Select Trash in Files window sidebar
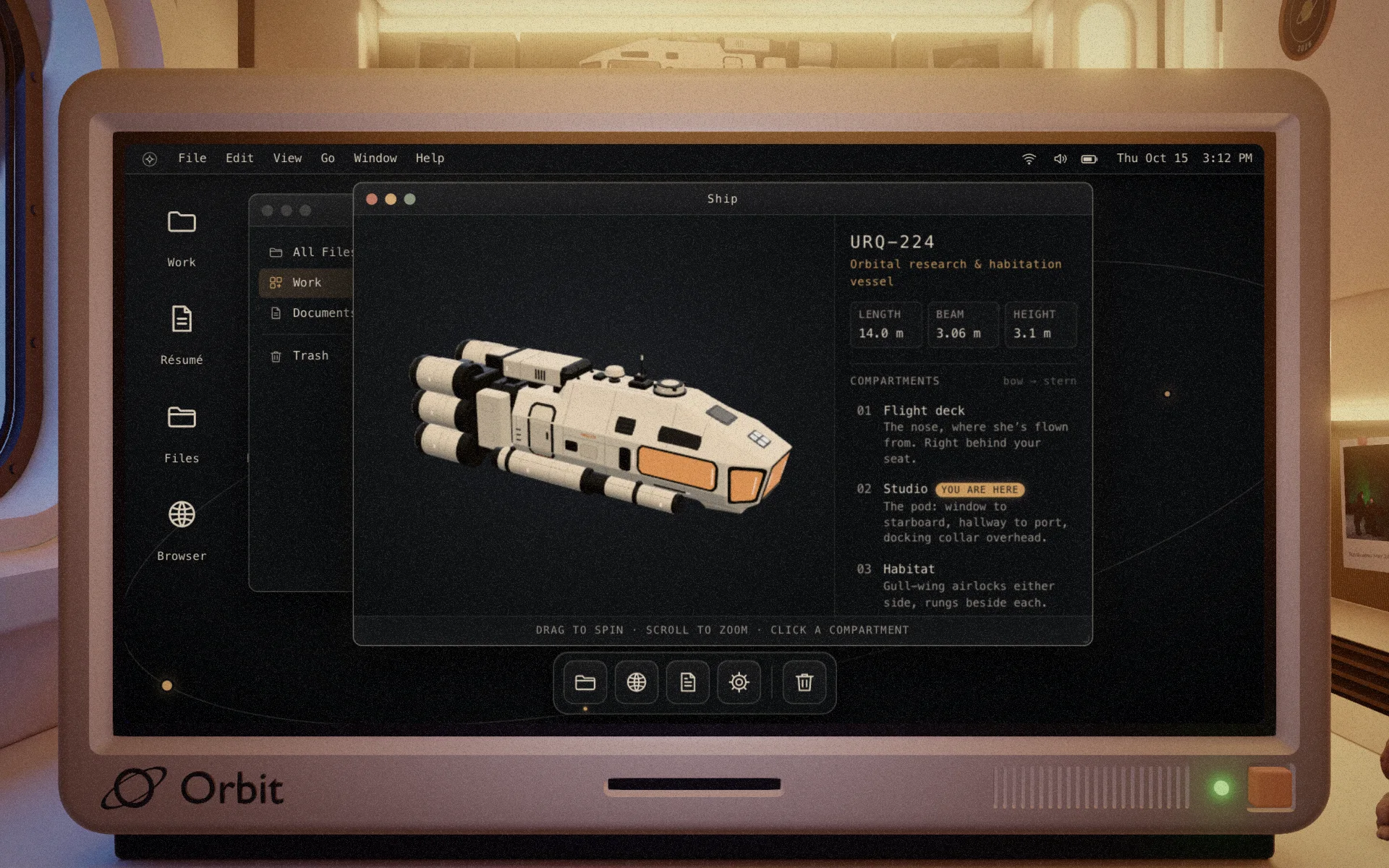This screenshot has width=1389, height=868. click(306, 356)
